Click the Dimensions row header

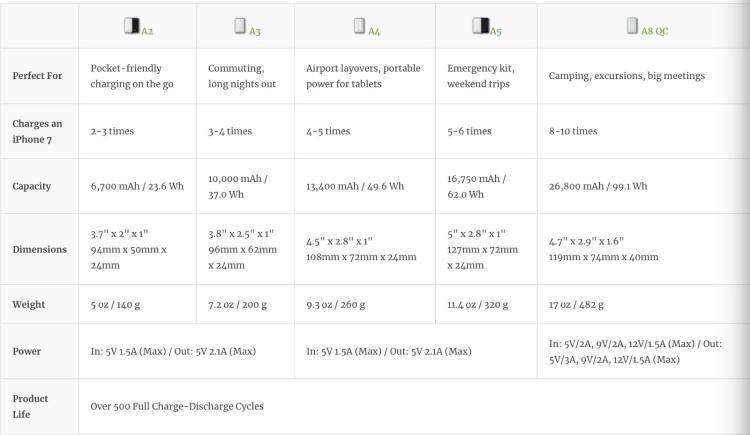[40, 249]
